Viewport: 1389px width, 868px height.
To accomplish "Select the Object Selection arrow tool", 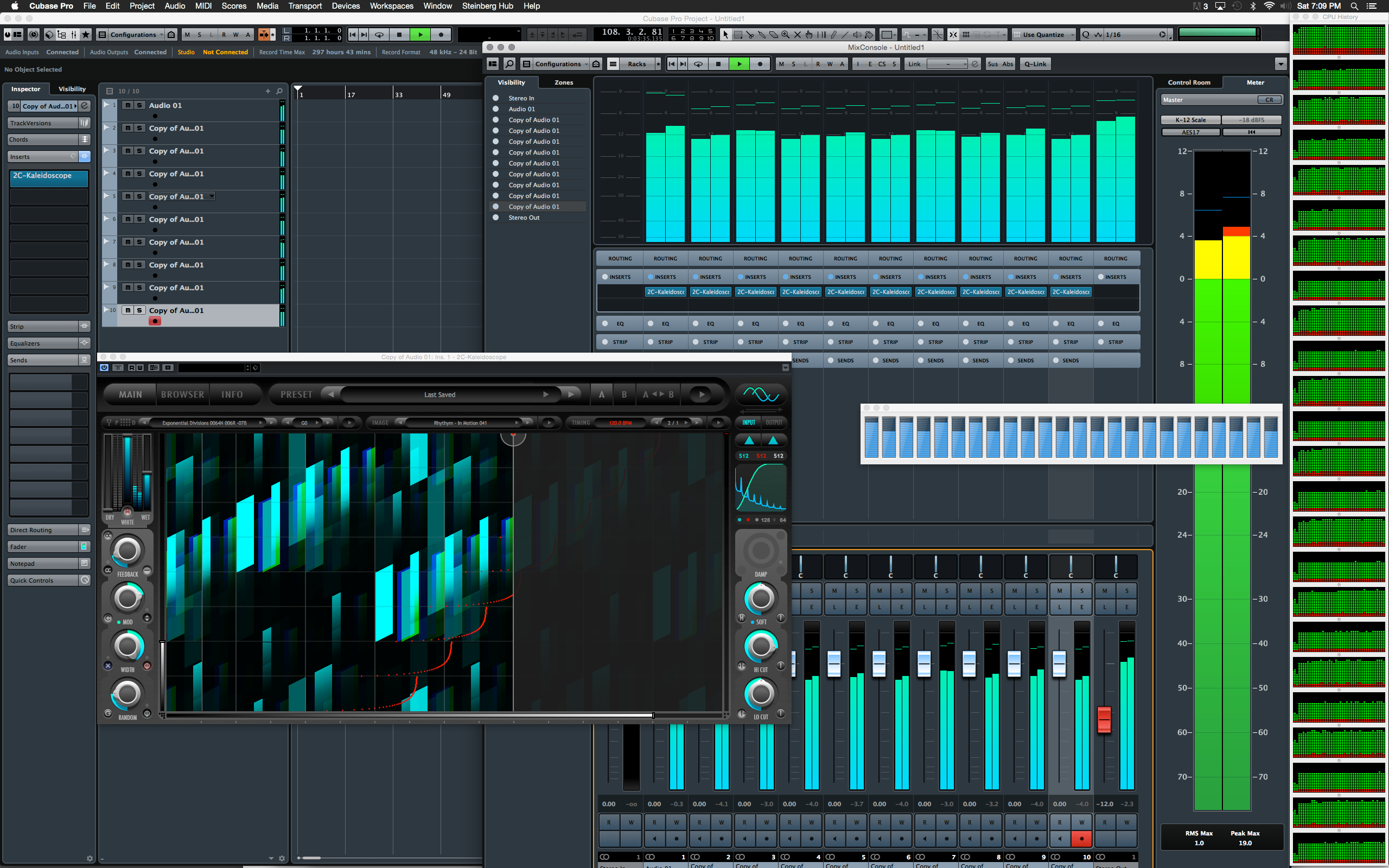I will 725,34.
